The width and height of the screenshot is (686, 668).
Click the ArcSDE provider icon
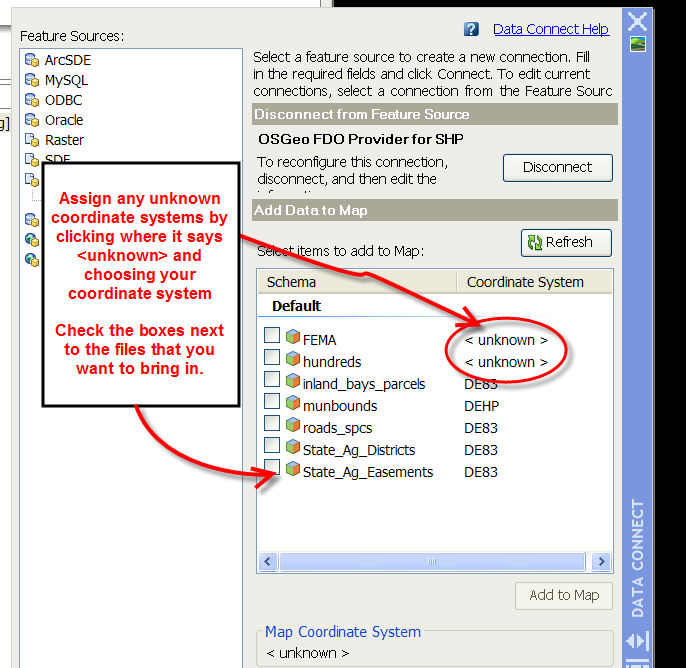[x=31, y=61]
